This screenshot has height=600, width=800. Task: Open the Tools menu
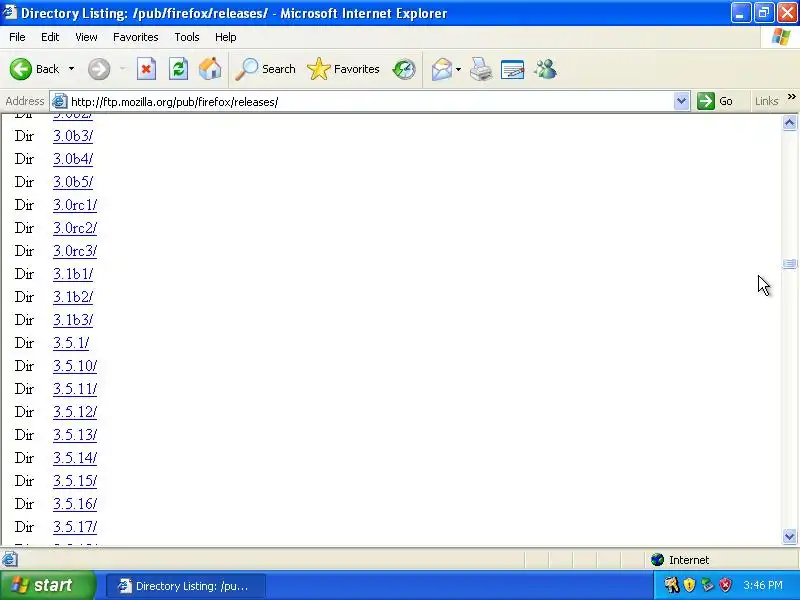coord(187,37)
